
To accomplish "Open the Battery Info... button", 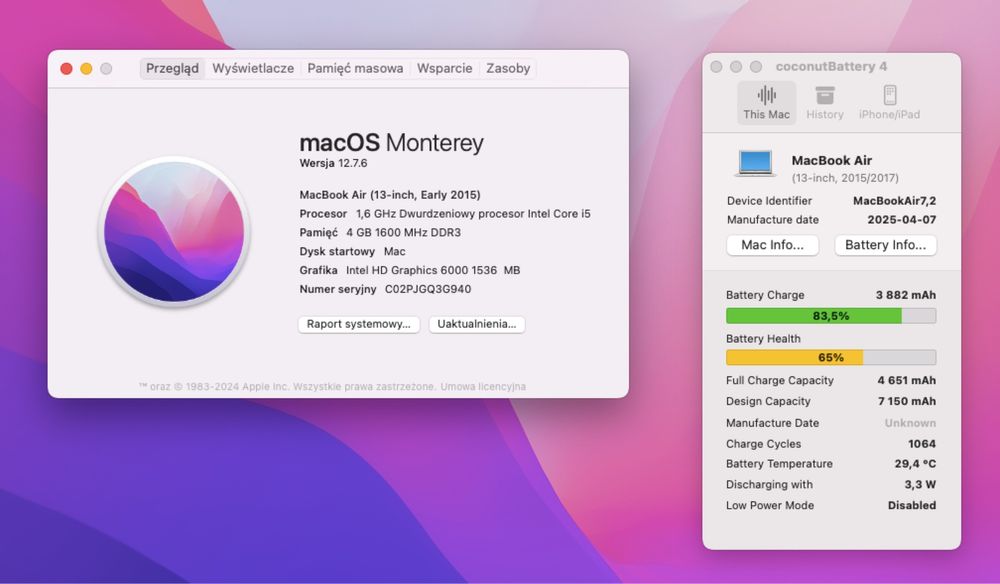I will coord(885,245).
